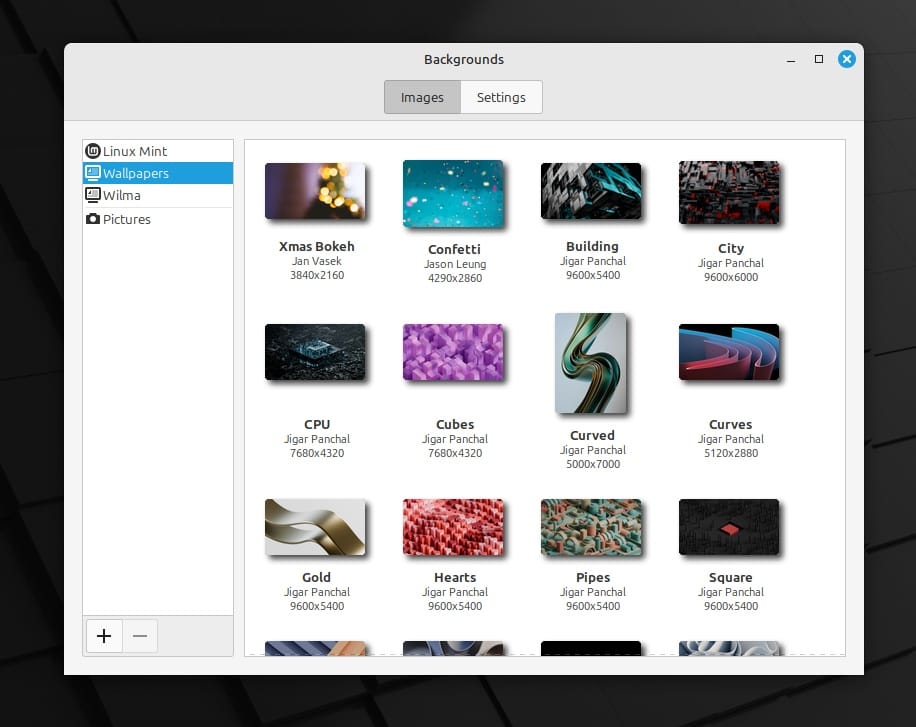Select the Curved wallpaper

591,364
